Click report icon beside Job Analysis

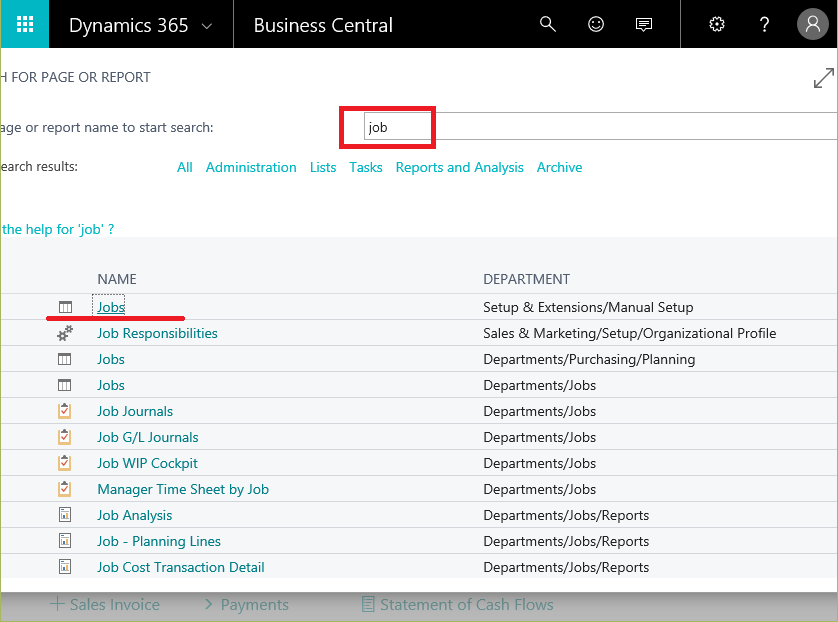(x=65, y=515)
